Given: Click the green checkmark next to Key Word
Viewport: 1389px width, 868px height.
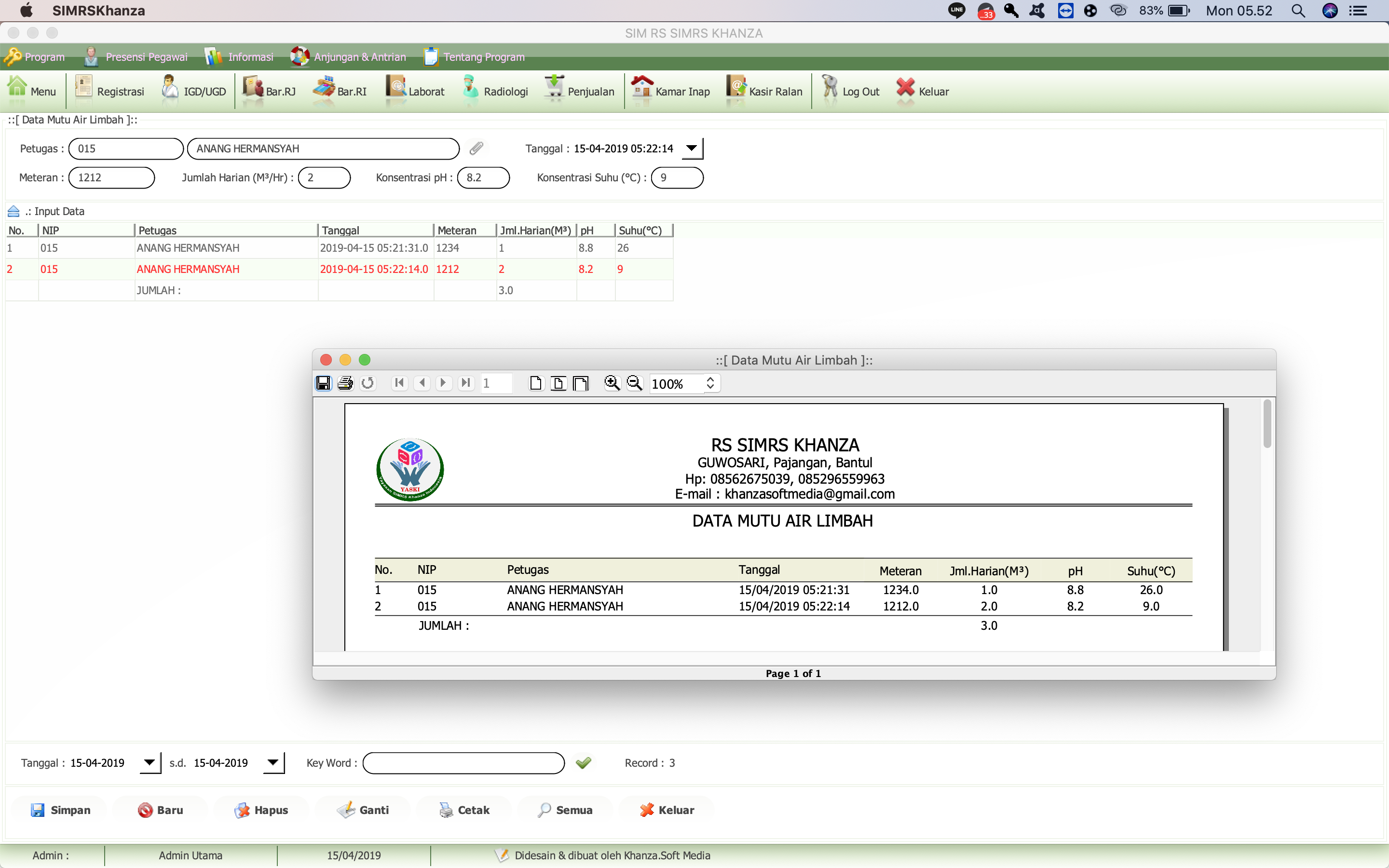Looking at the screenshot, I should tap(583, 762).
